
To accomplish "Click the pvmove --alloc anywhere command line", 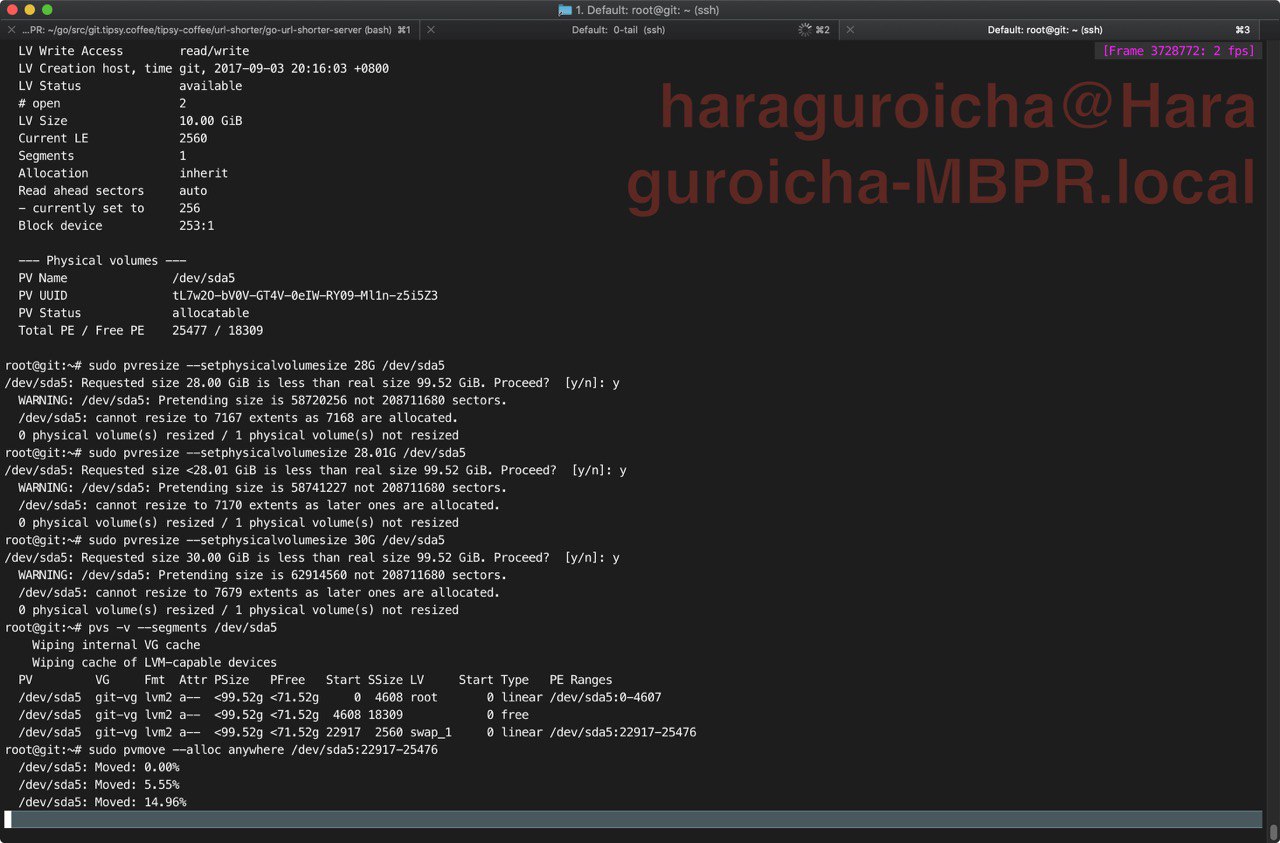I will point(221,750).
